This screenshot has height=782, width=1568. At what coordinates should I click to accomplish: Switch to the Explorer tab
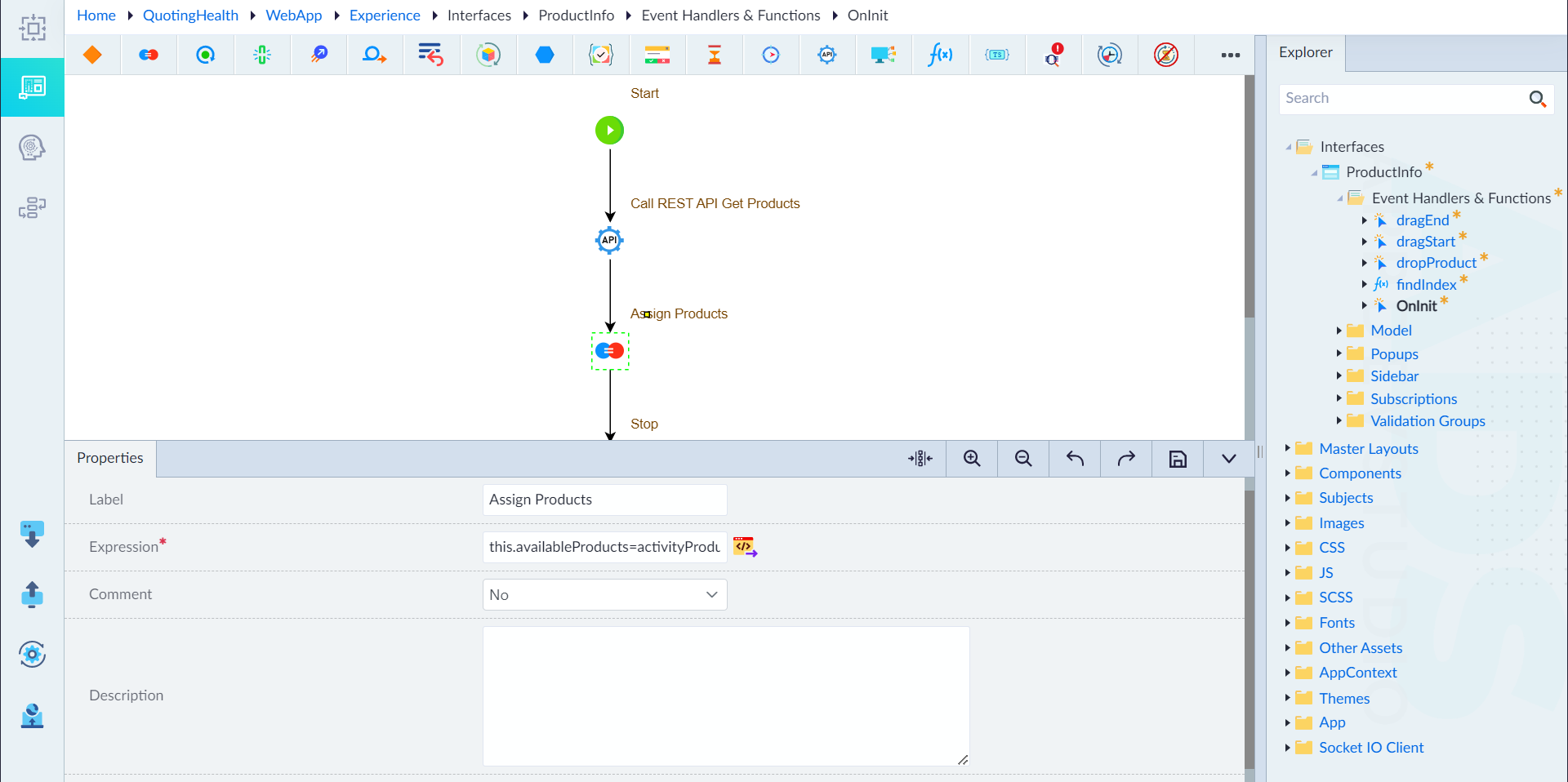coord(1305,52)
